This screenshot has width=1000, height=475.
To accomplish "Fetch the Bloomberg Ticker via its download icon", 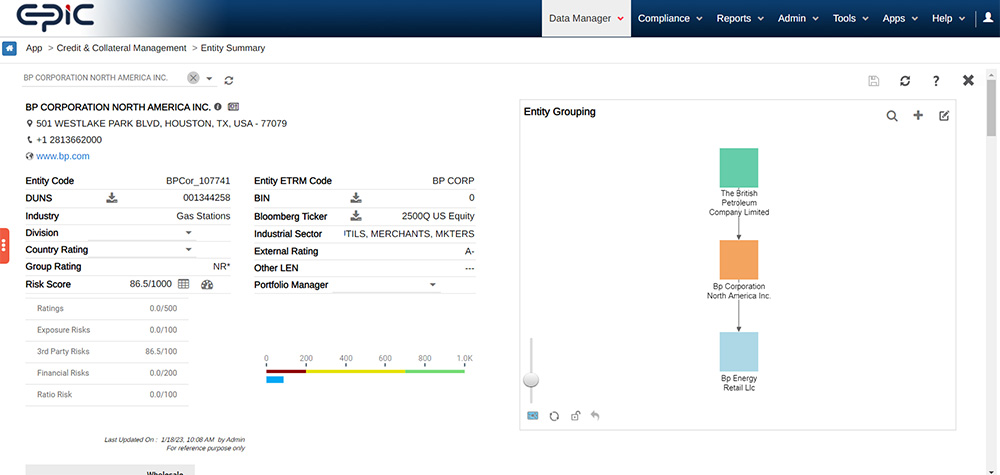I will (x=356, y=216).
